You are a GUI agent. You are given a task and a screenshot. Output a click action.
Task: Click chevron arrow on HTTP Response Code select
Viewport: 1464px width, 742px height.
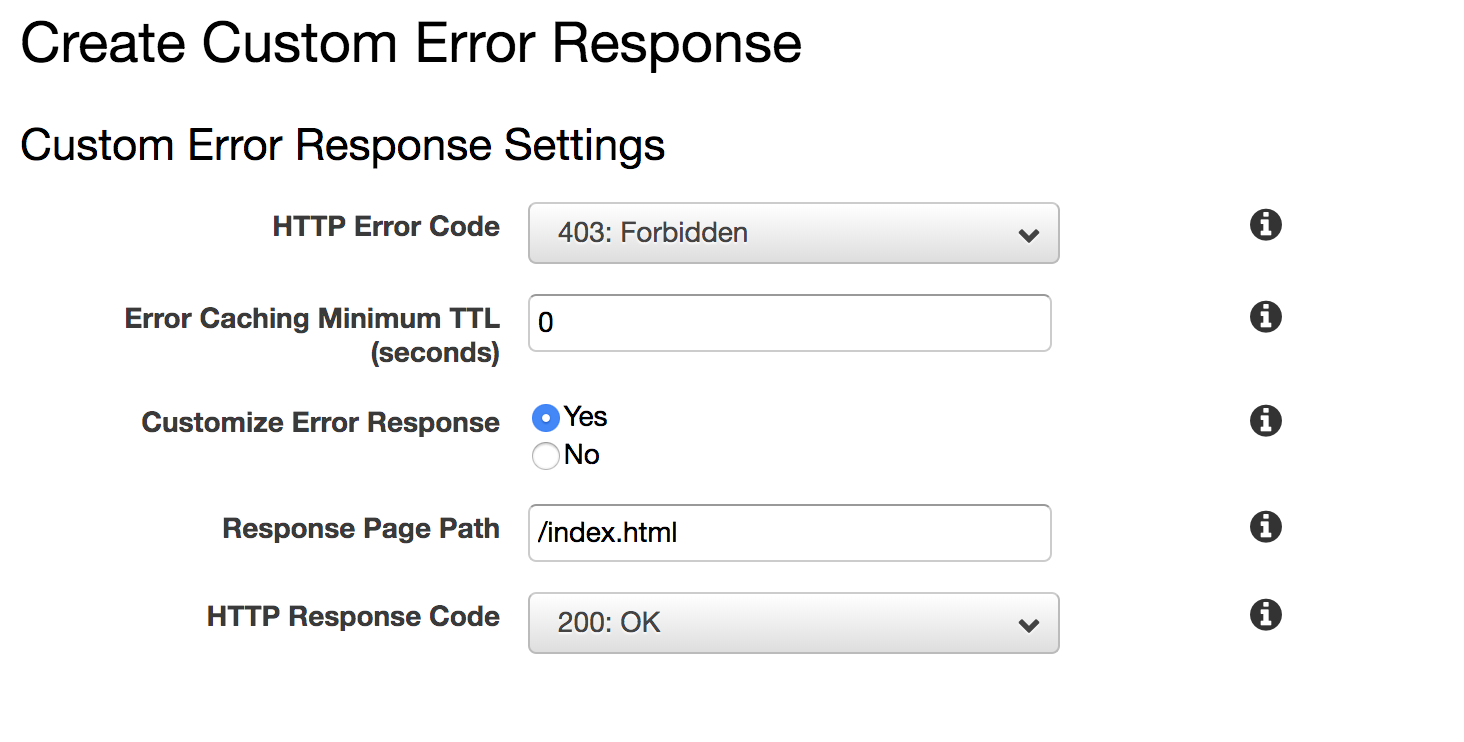coord(1027,626)
